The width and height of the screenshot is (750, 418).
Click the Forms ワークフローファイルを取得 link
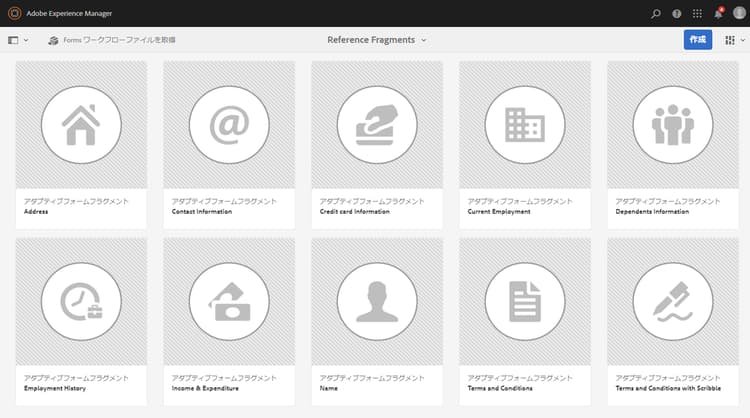pyautogui.click(x=119, y=40)
